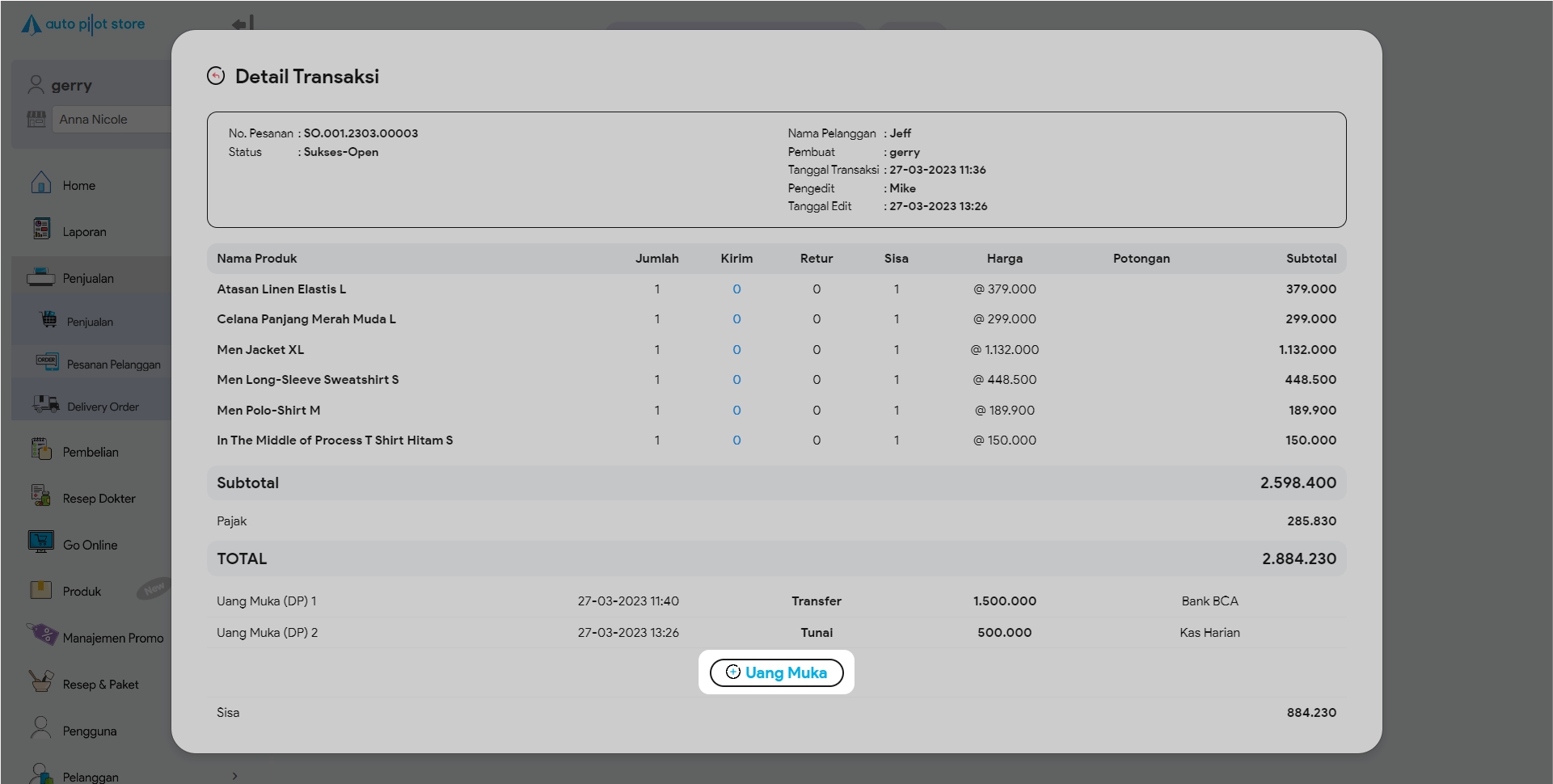This screenshot has width=1553, height=784.
Task: Click the back arrow icon beside Detail Transaksi
Action: point(216,76)
